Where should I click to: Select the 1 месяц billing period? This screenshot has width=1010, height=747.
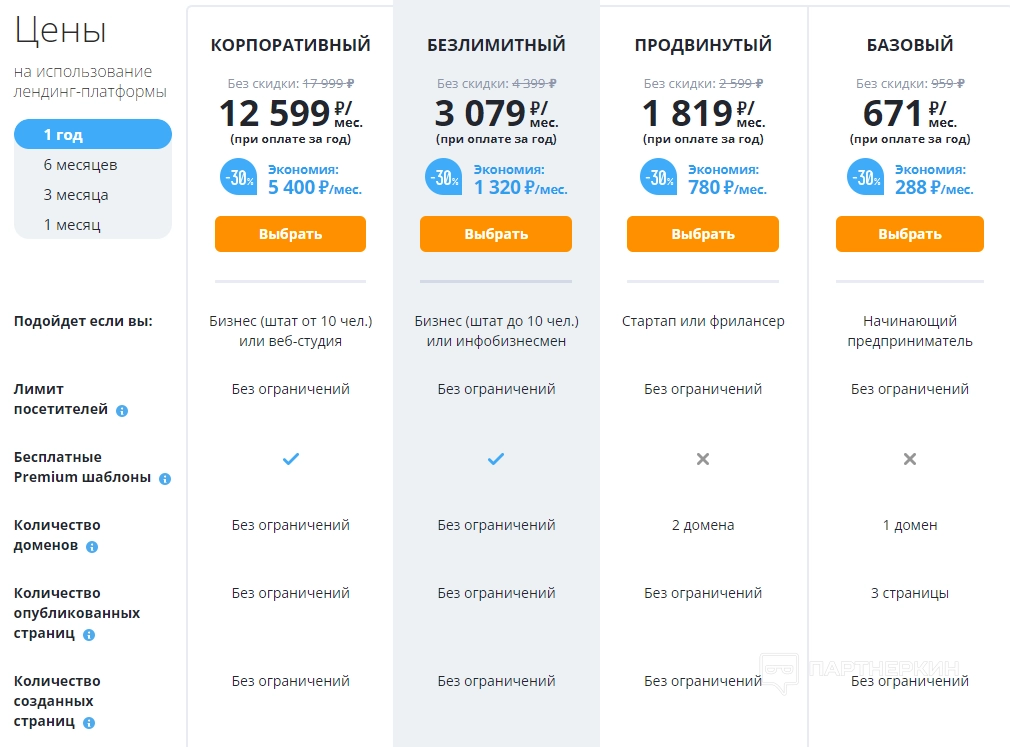point(93,225)
